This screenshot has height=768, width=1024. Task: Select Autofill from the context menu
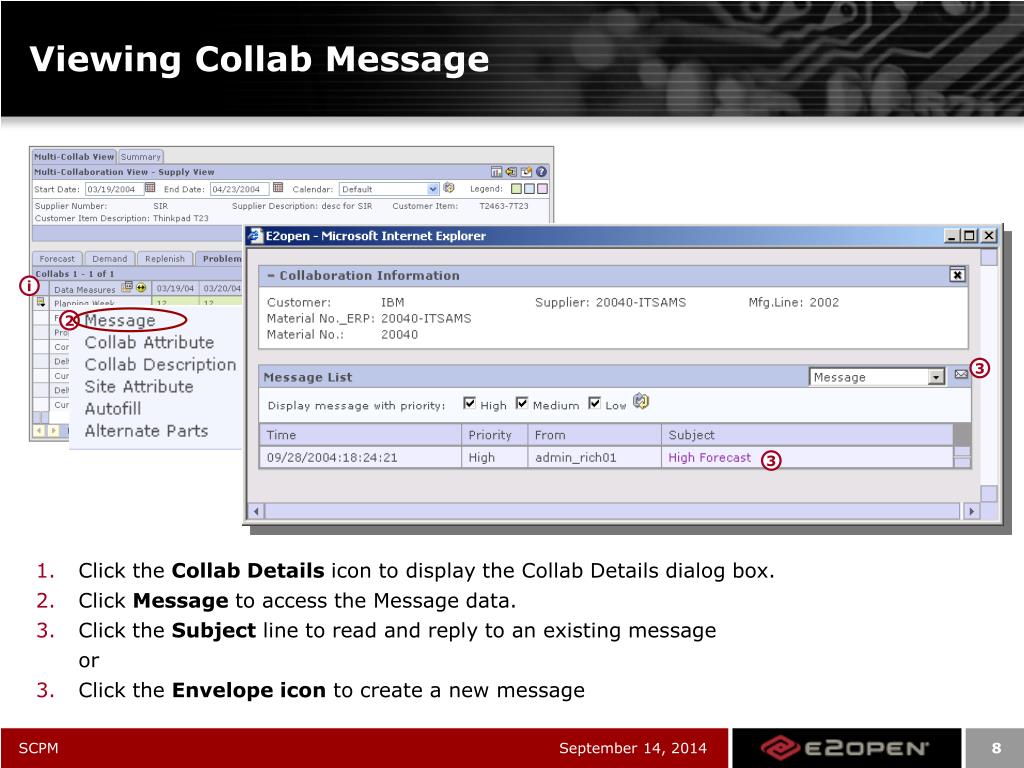(113, 409)
